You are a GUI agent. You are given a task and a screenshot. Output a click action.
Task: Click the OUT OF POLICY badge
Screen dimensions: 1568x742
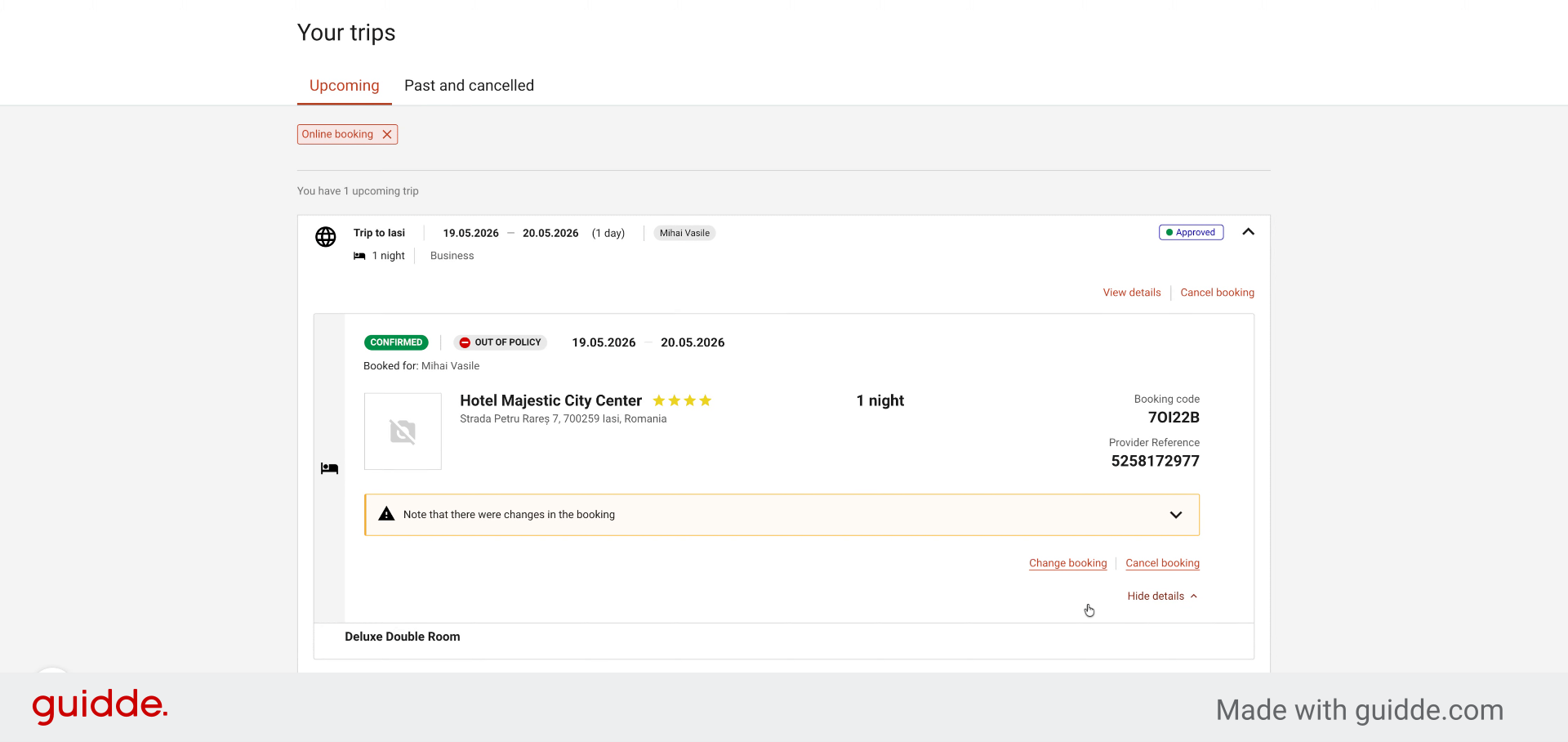point(500,342)
